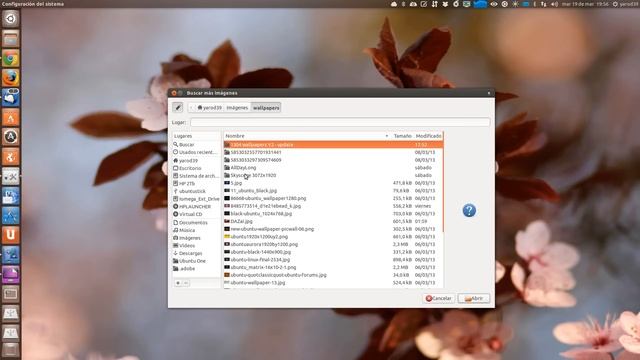640x360 pixels.
Task: Open Ubuntu Software Center launcher icon
Action: click(x=11, y=117)
